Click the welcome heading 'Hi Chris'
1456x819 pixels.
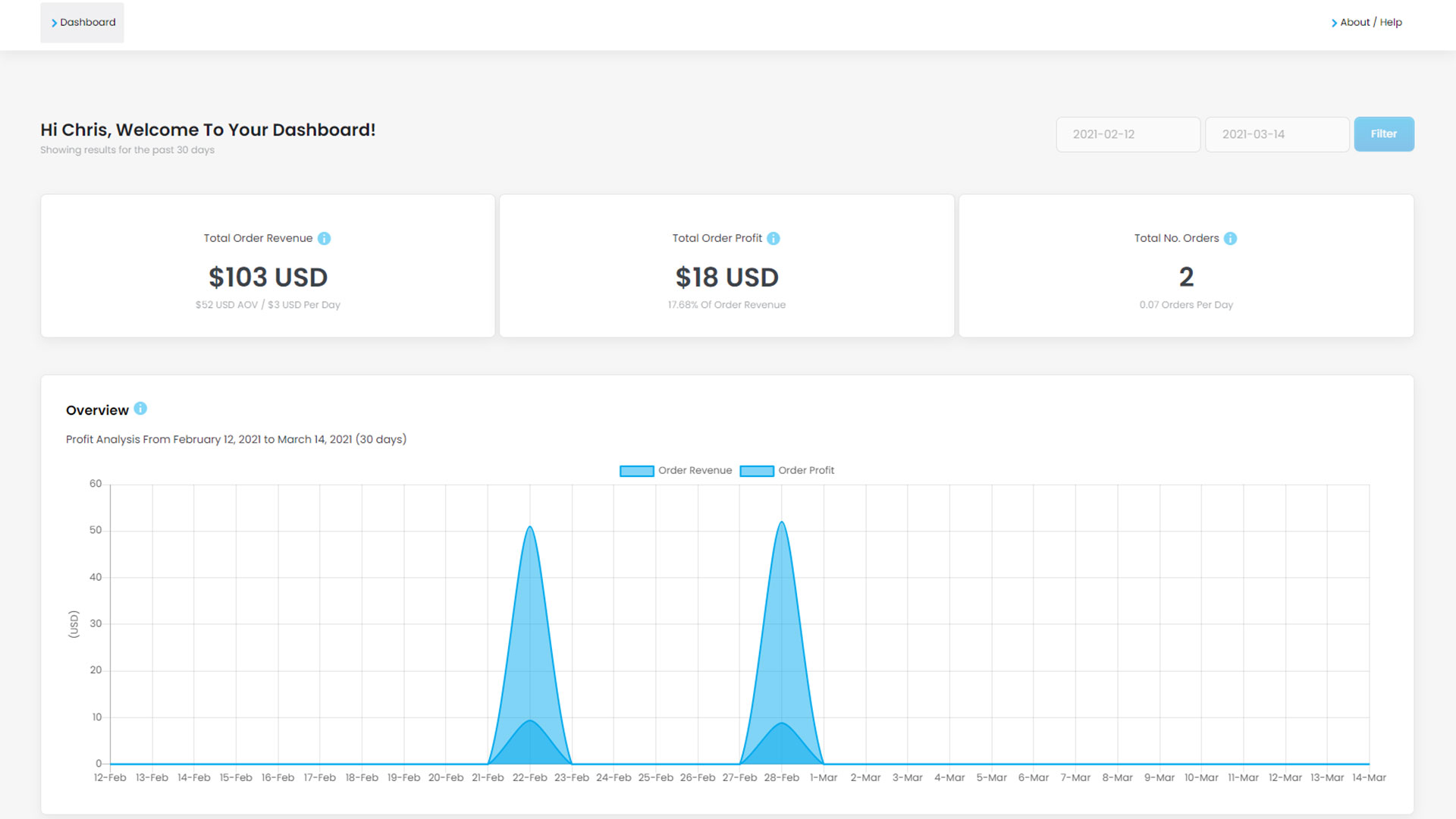208,130
